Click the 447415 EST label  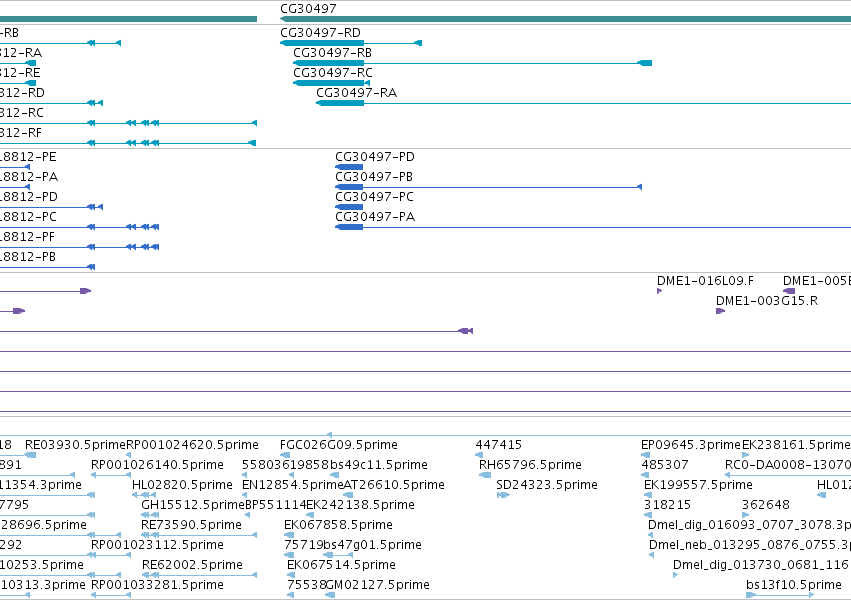[499, 445]
